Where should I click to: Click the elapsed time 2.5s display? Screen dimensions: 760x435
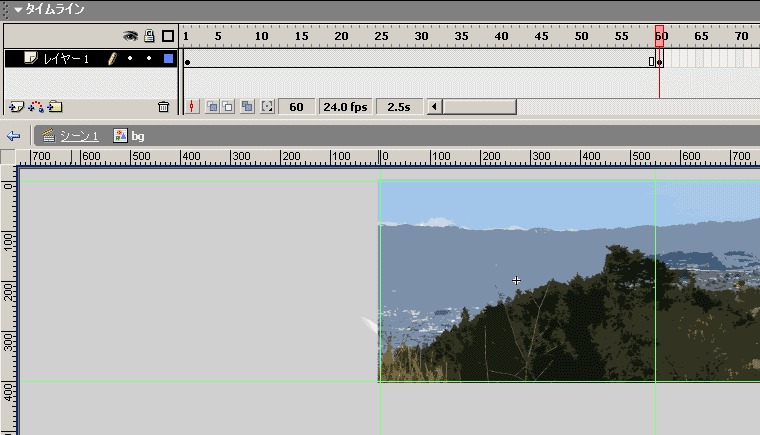(x=399, y=107)
